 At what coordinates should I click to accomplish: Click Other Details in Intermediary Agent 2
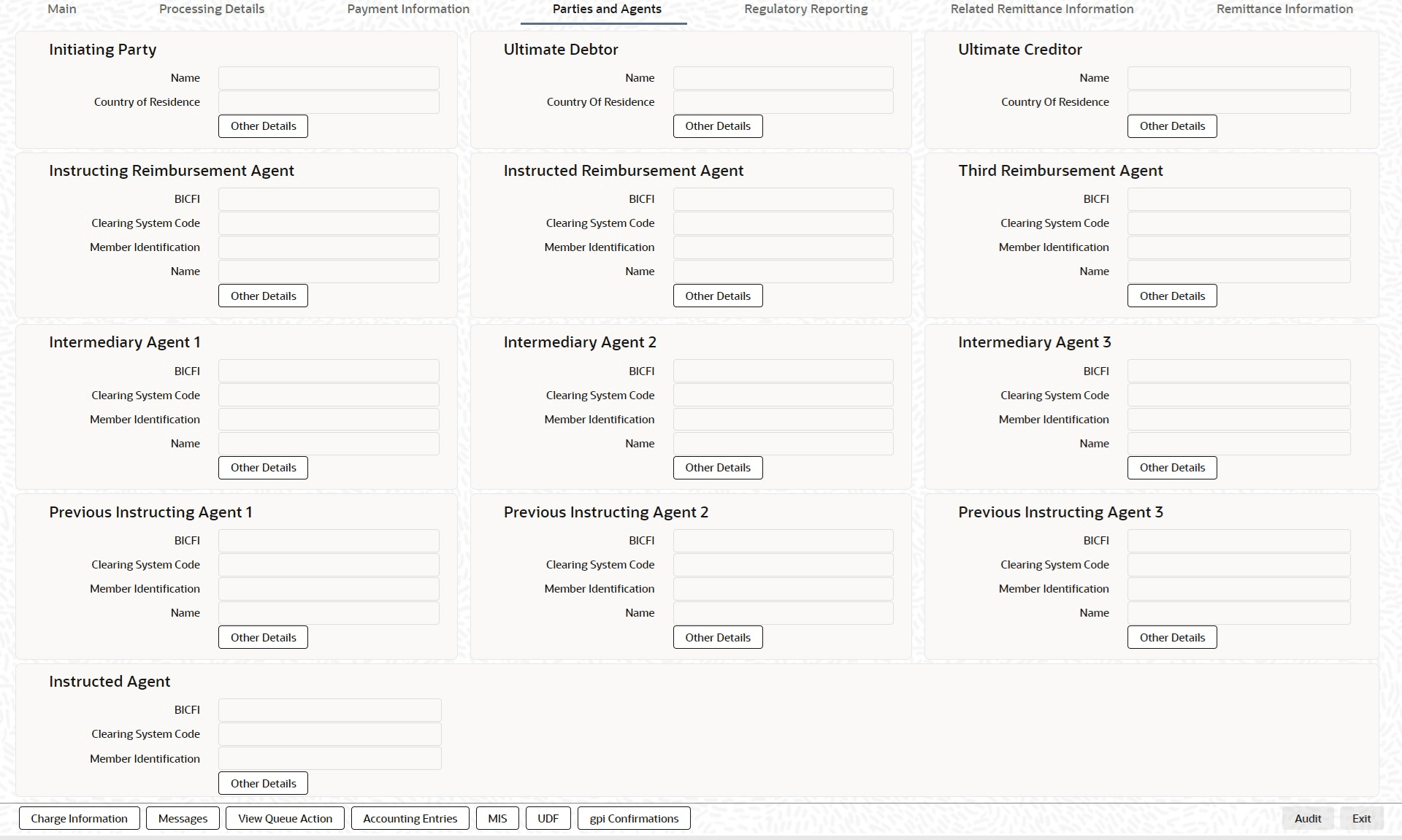[x=717, y=468]
